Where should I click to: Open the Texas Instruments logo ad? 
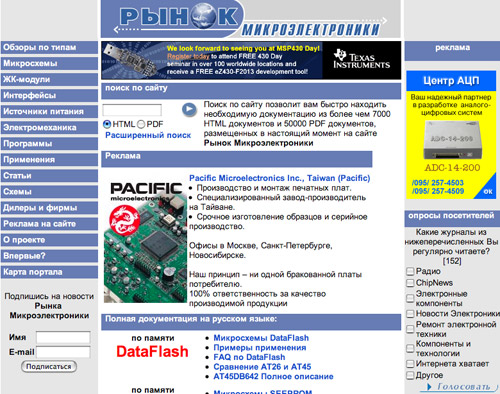click(362, 60)
